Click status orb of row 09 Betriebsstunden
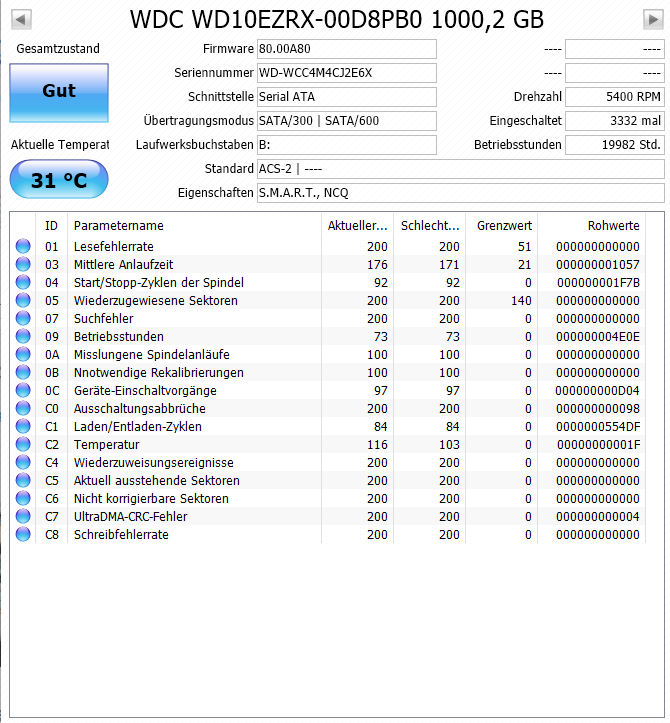 click(x=23, y=336)
